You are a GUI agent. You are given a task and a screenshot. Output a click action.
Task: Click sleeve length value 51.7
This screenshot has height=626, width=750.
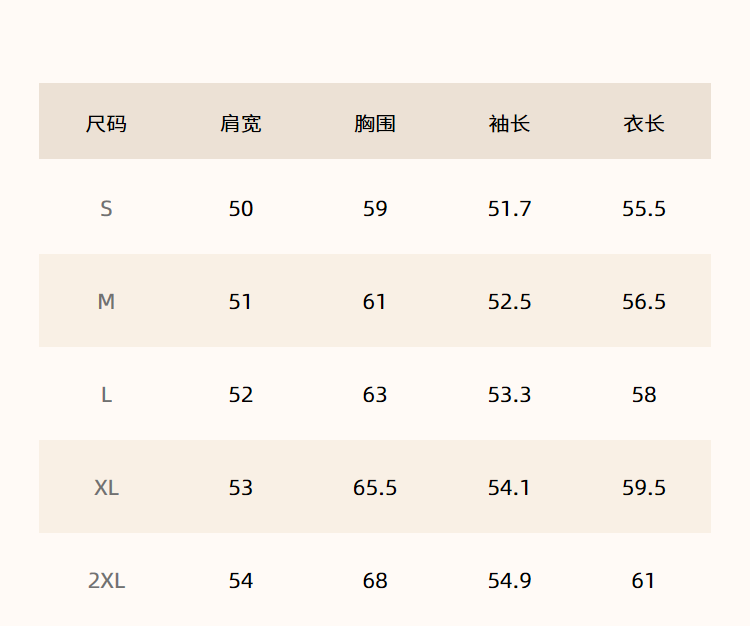coord(509,209)
